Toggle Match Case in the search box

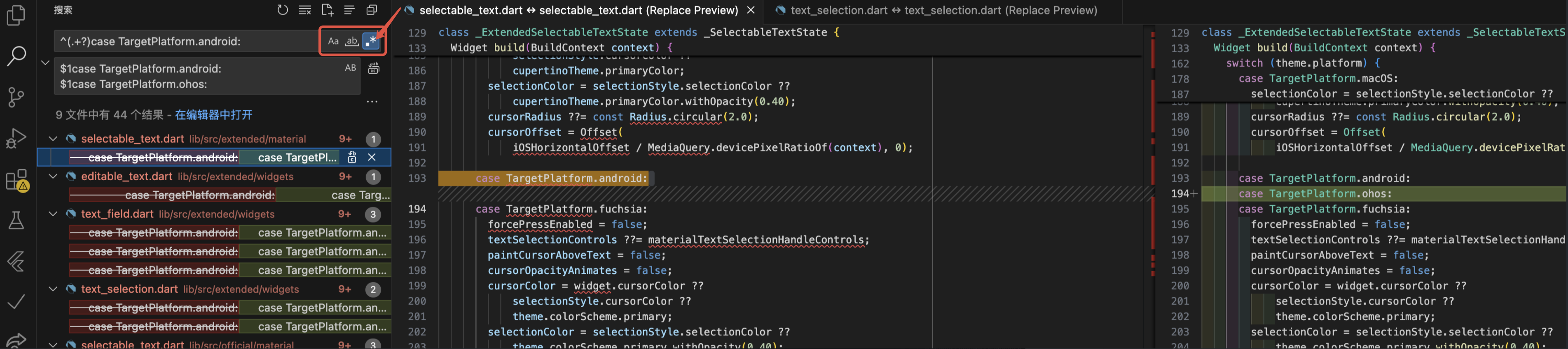click(333, 41)
